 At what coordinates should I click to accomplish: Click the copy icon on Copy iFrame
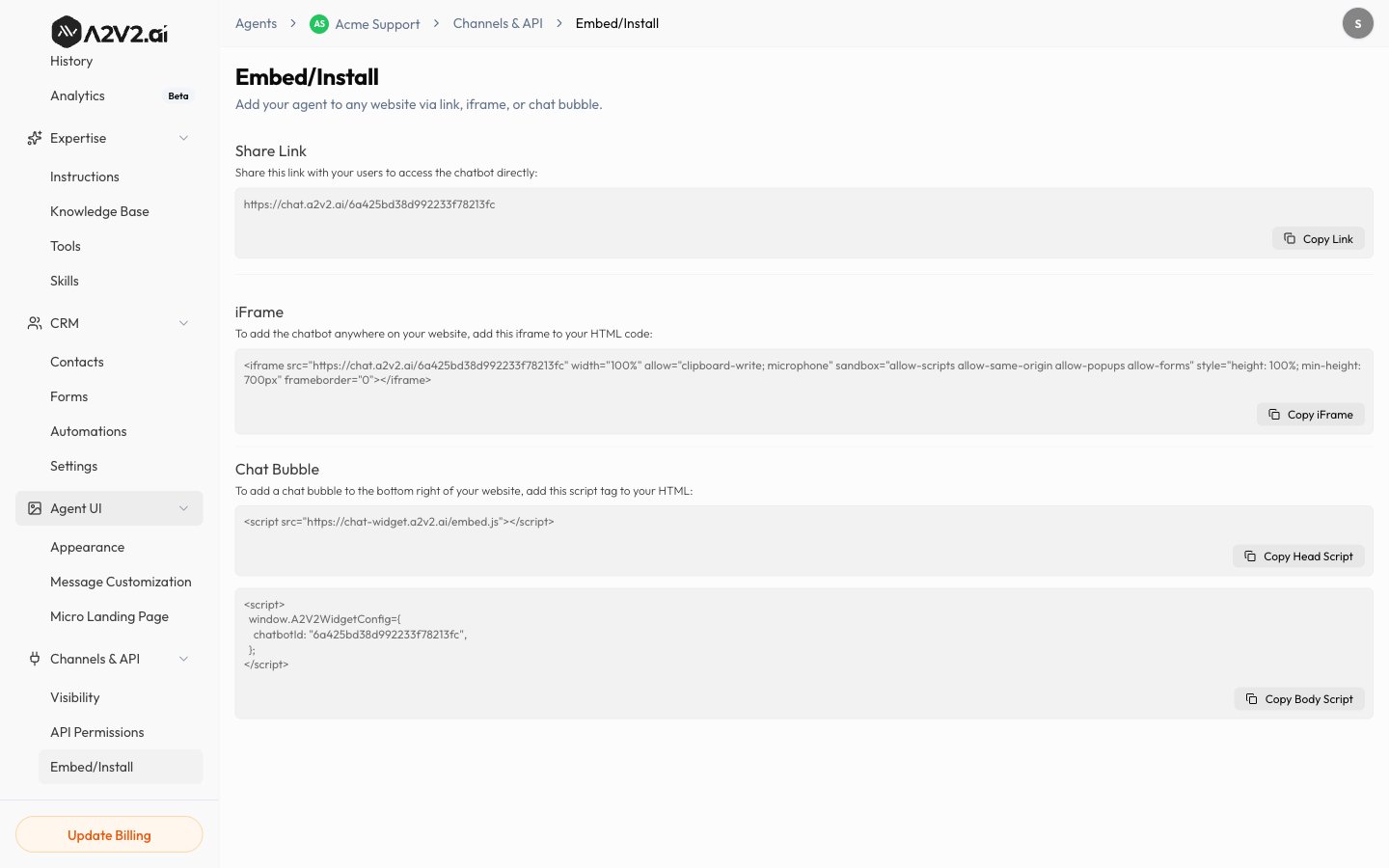coord(1274,414)
